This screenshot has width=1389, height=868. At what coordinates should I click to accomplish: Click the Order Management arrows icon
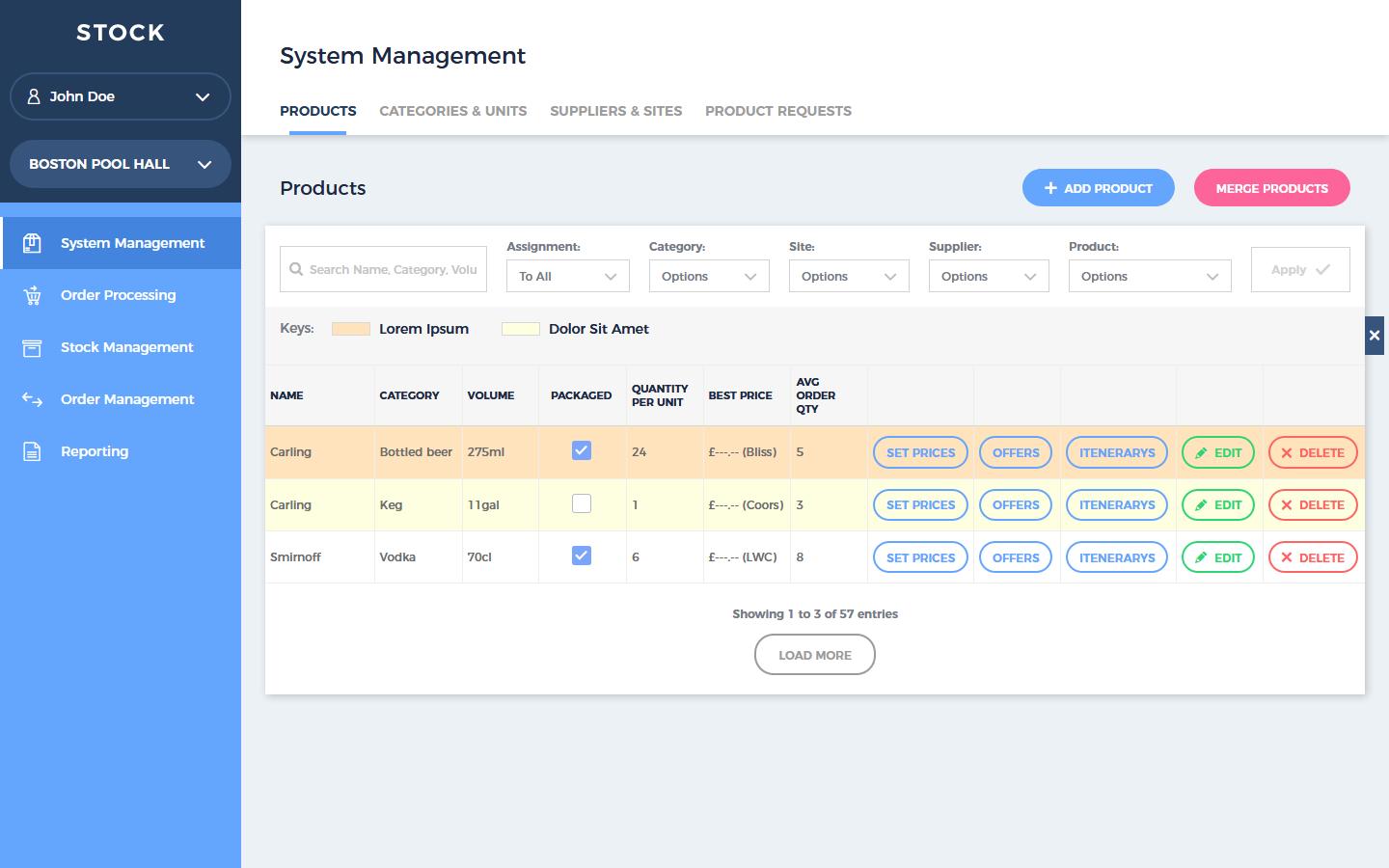pos(32,399)
